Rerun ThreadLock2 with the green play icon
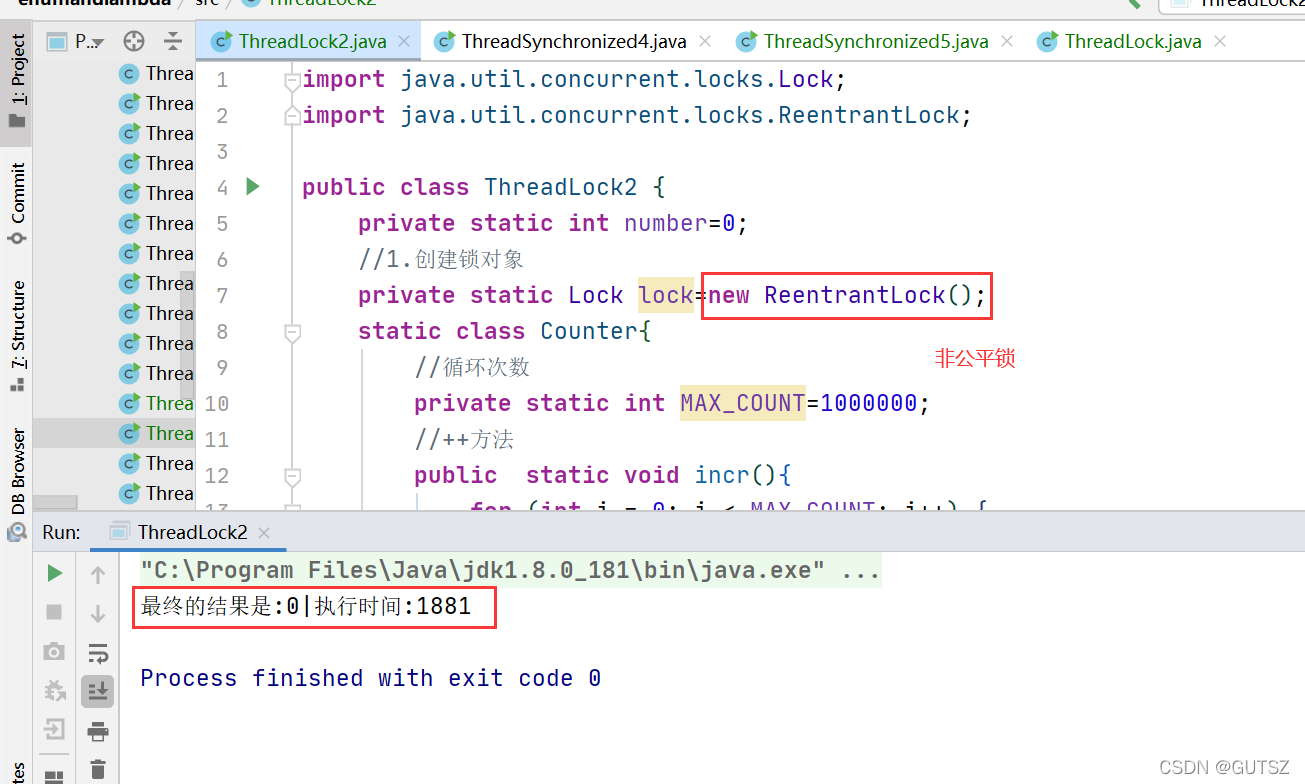 coord(55,573)
